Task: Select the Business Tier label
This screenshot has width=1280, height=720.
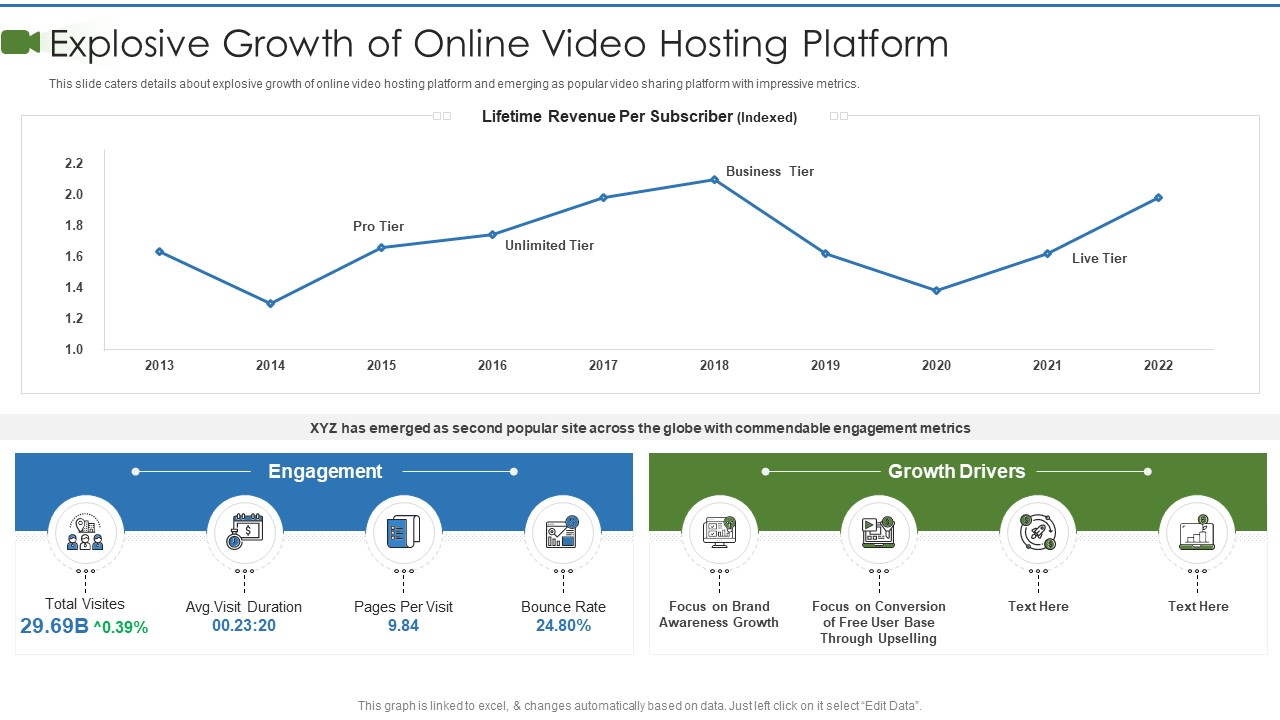Action: [770, 171]
